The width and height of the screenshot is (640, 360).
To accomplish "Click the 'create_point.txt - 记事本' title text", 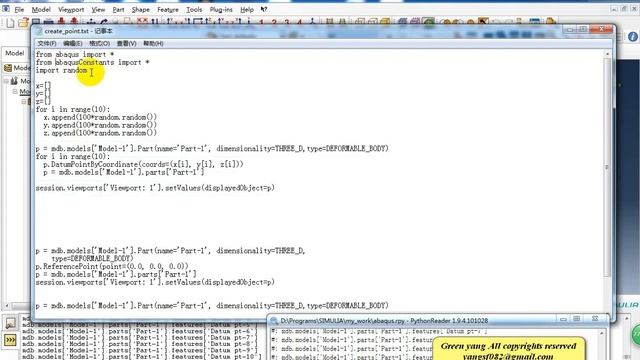I will [78, 31].
